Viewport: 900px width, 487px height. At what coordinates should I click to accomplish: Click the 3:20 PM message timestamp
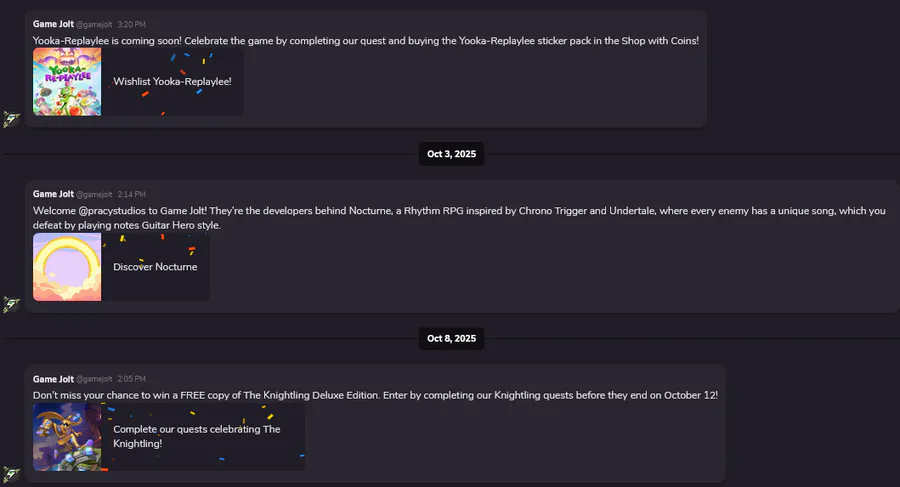click(x=131, y=24)
